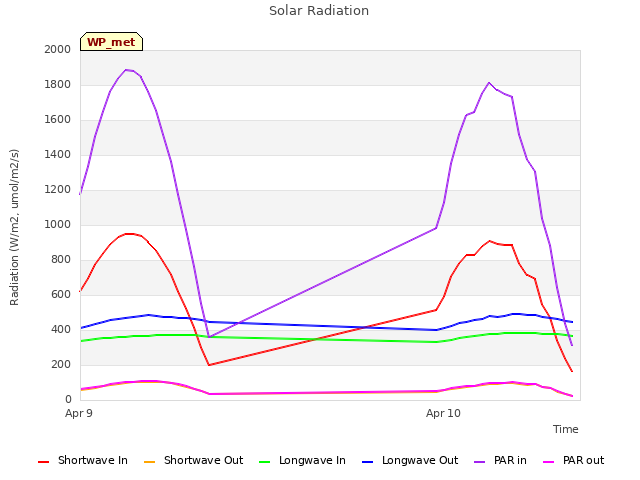Screen dimensions: 640x480
Task: Click the Longwave Out legend label
Action: tap(420, 460)
